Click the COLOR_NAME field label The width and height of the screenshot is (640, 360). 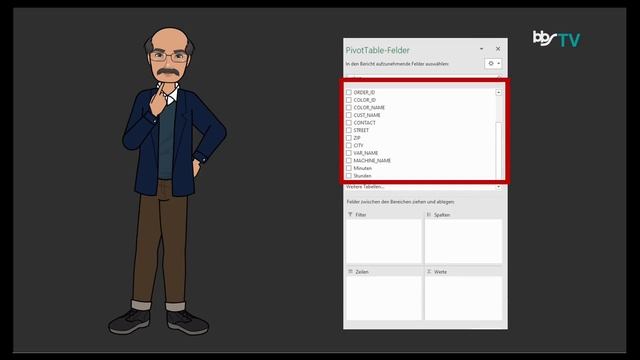click(x=369, y=107)
